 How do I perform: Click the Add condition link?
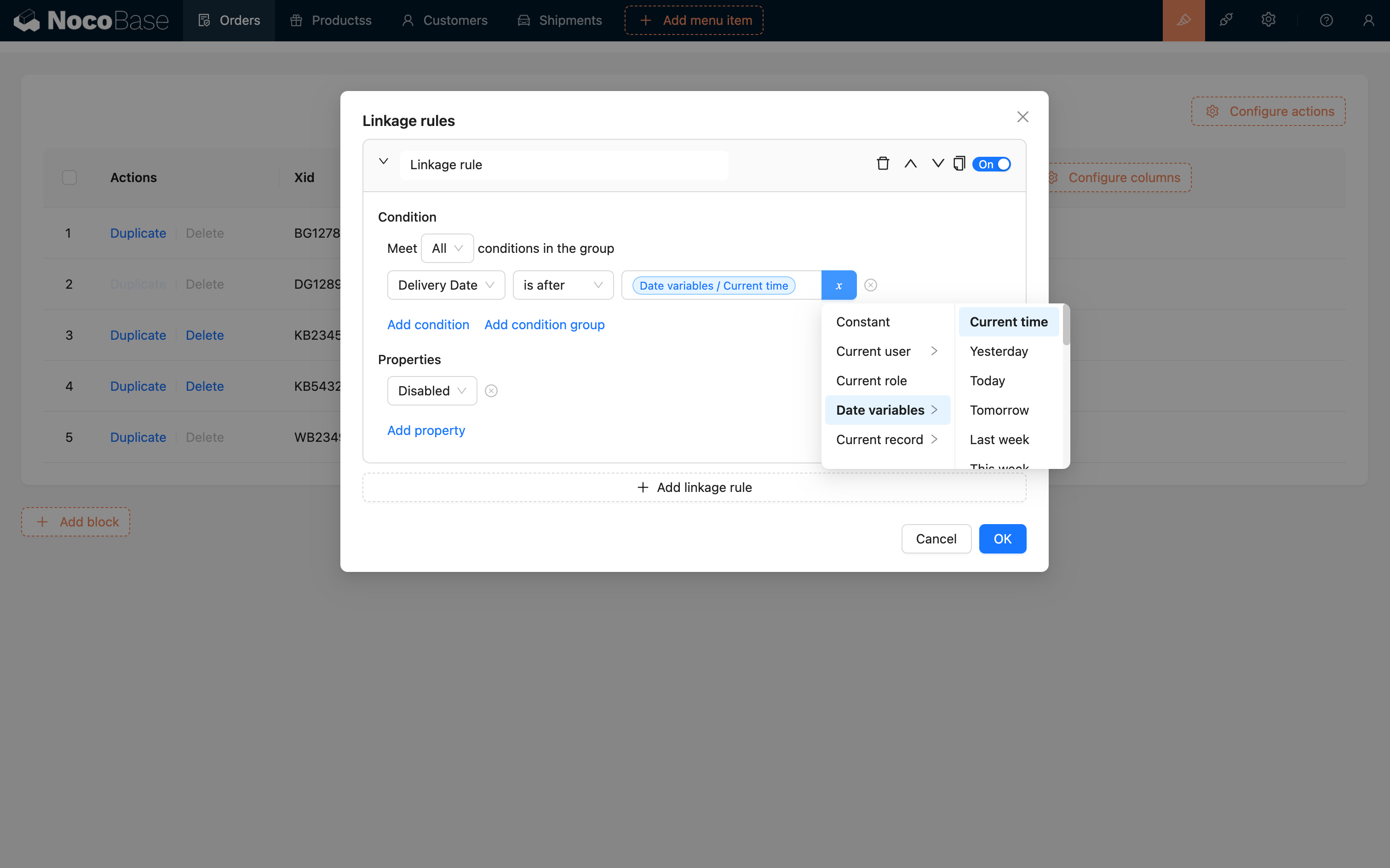428,325
